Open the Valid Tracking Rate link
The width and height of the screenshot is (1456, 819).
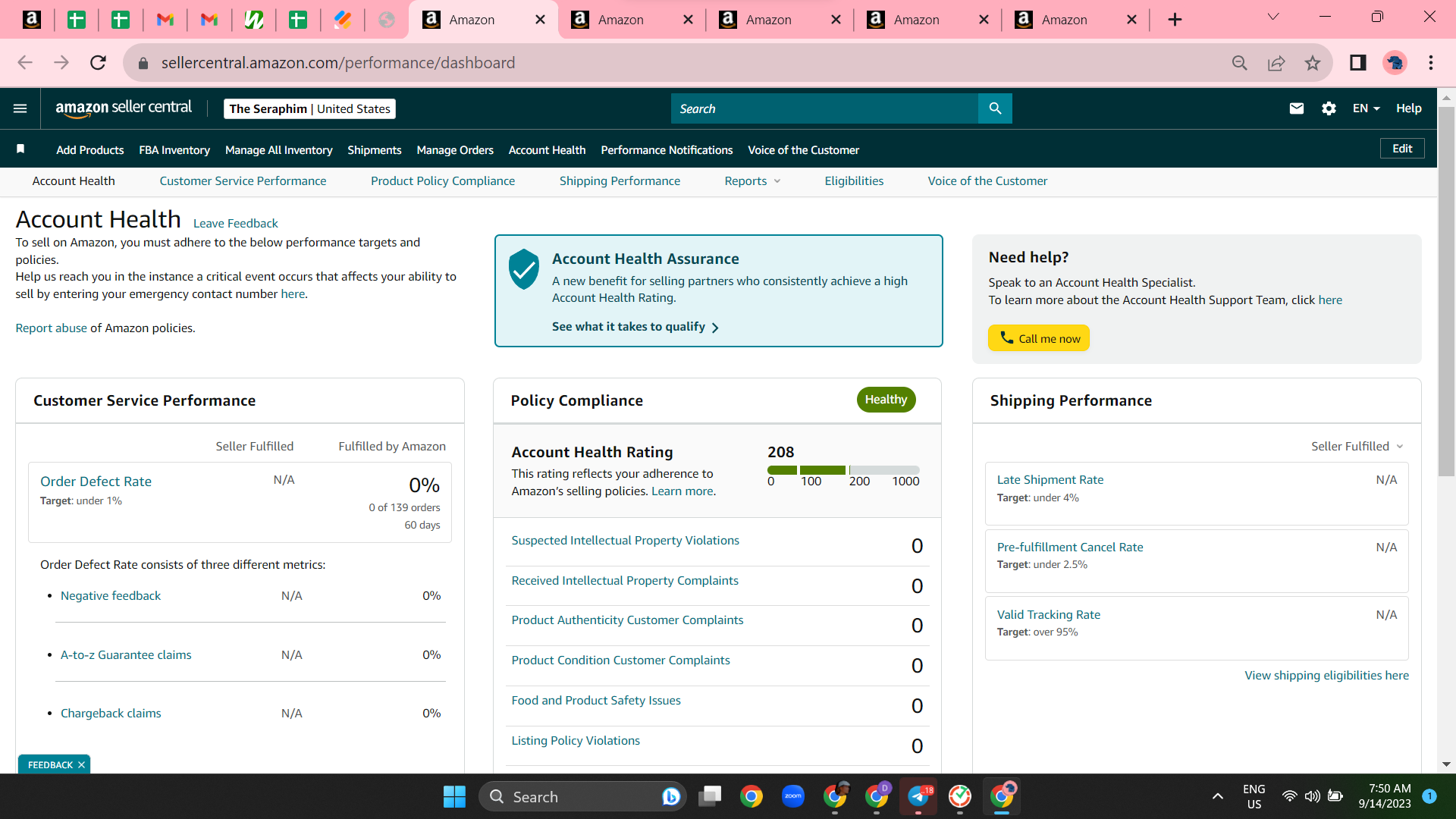point(1048,615)
